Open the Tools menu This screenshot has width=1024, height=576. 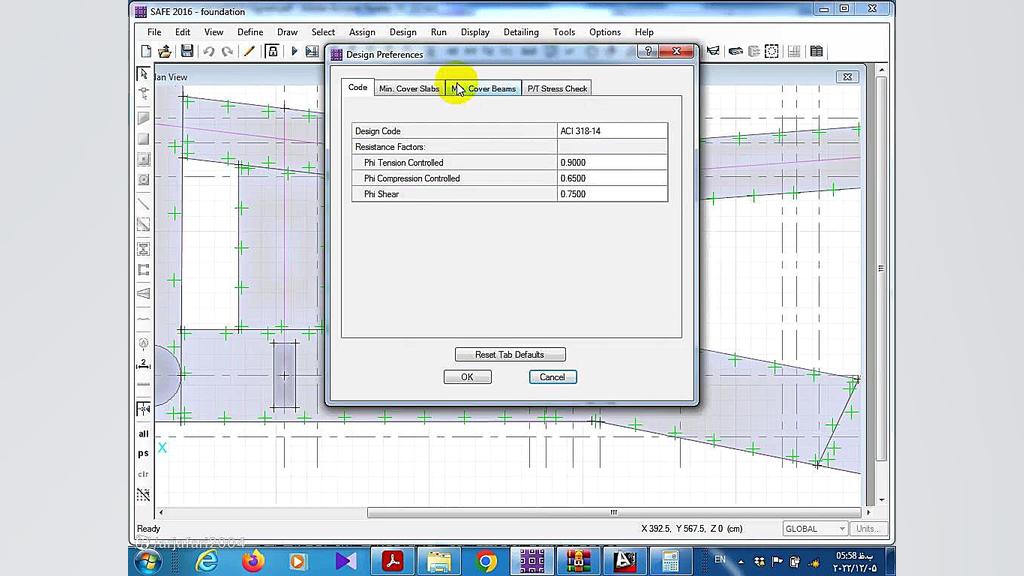(x=564, y=32)
